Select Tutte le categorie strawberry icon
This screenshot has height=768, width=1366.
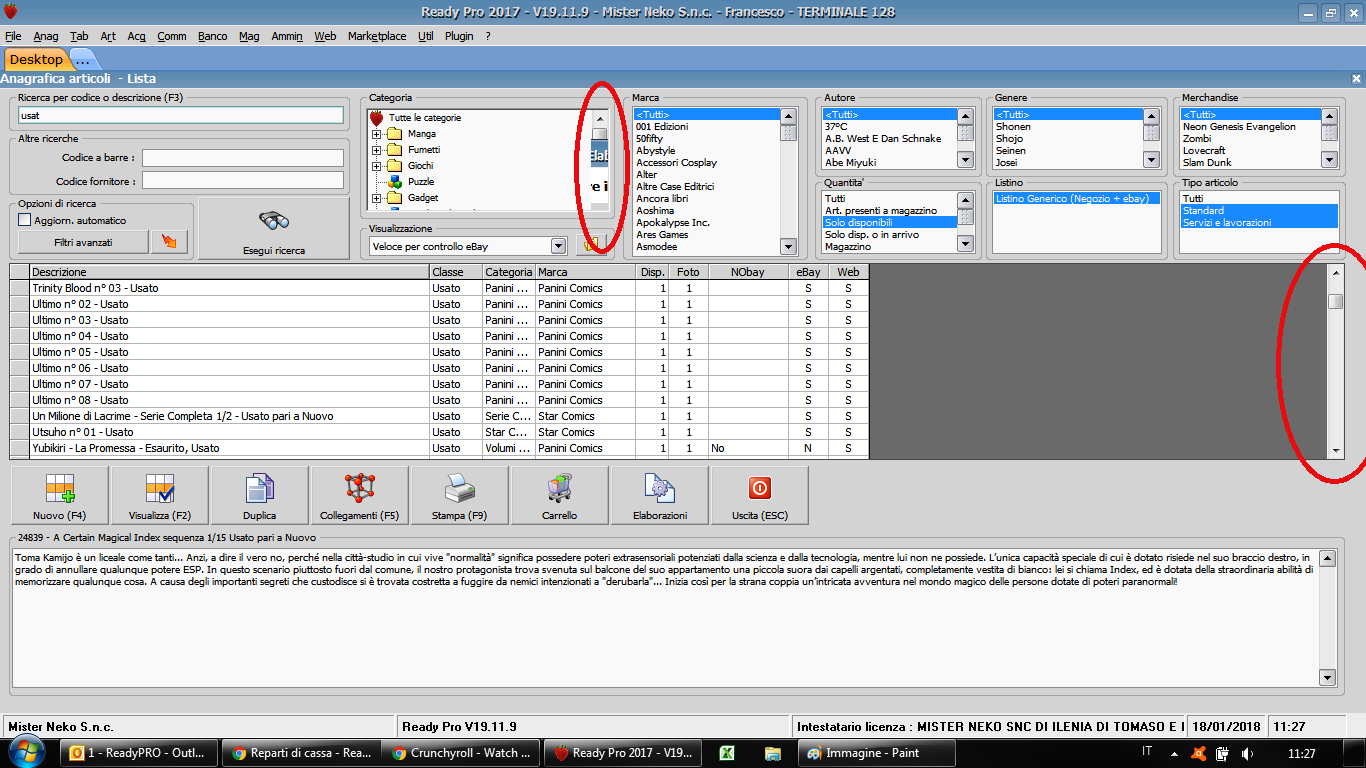(377, 118)
